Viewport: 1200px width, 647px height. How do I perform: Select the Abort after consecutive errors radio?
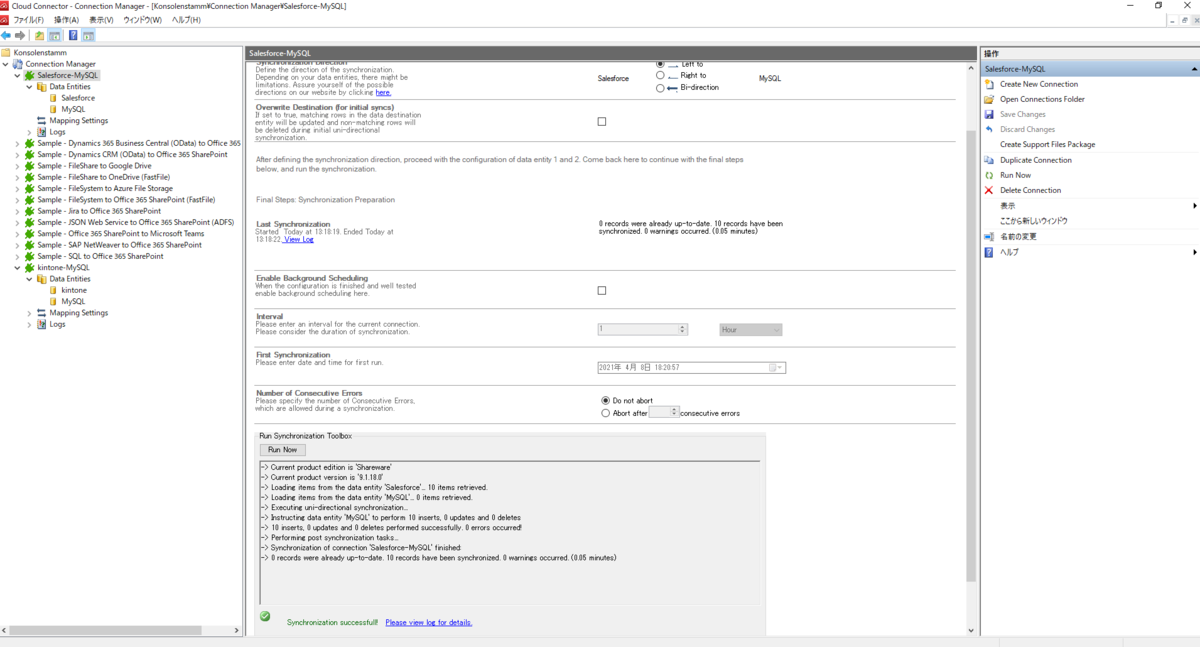tap(605, 413)
